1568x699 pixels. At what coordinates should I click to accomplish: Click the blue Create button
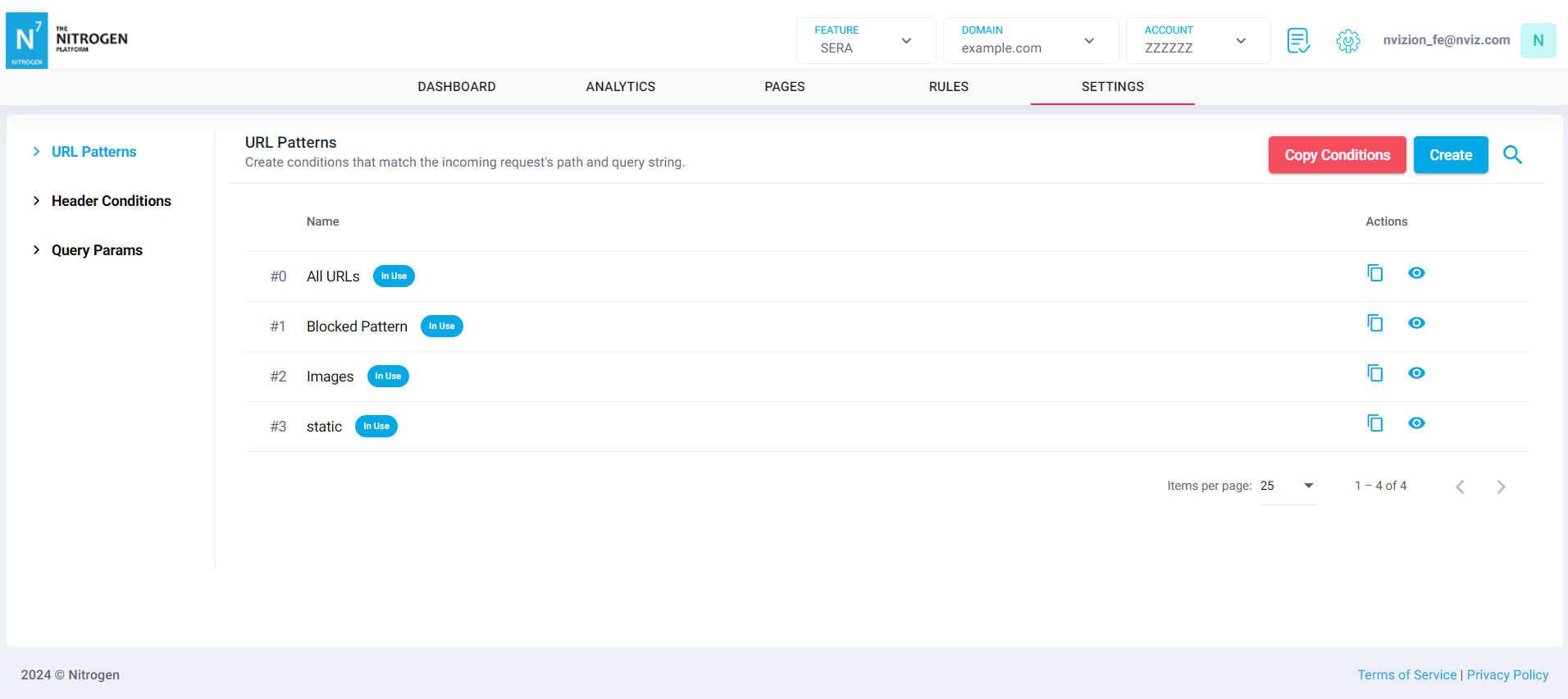click(x=1450, y=155)
